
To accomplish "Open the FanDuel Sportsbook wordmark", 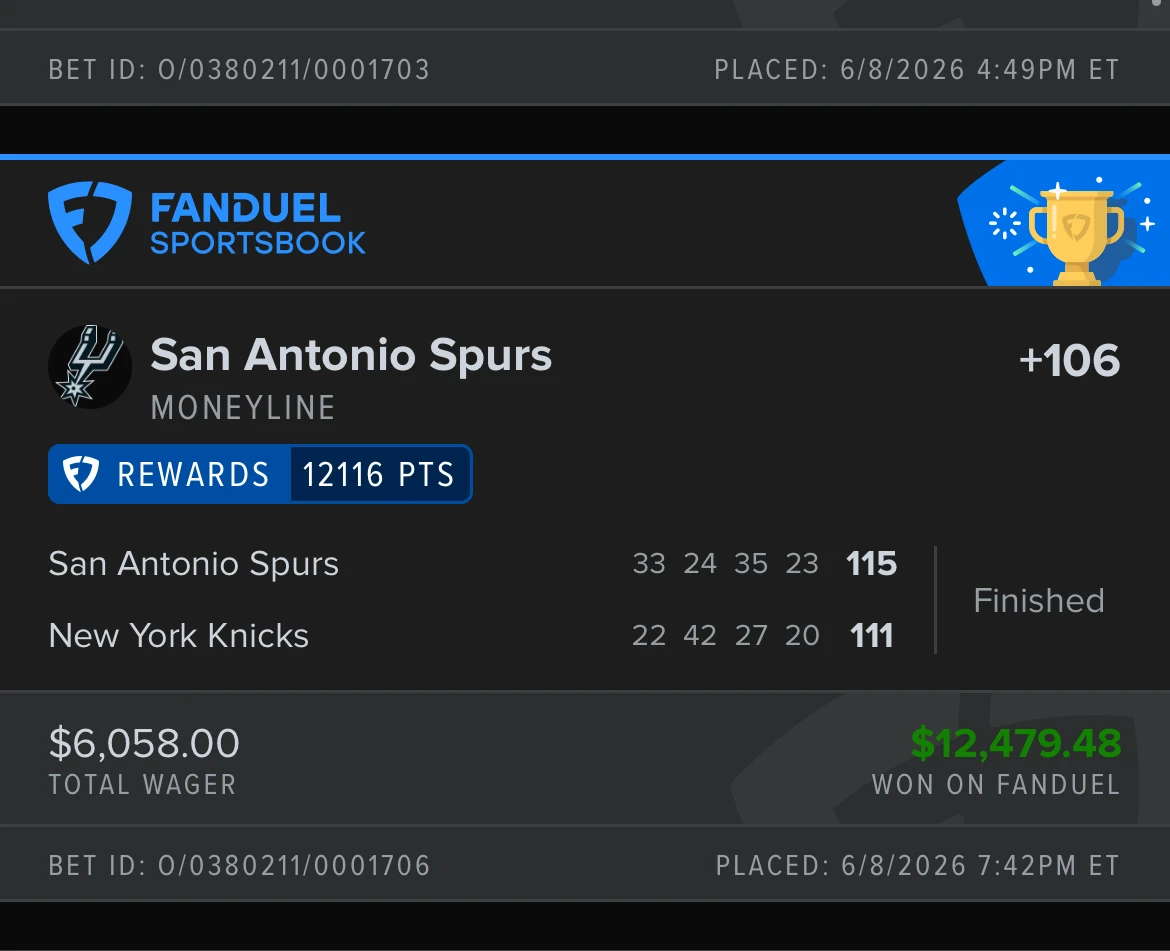I will point(257,224).
